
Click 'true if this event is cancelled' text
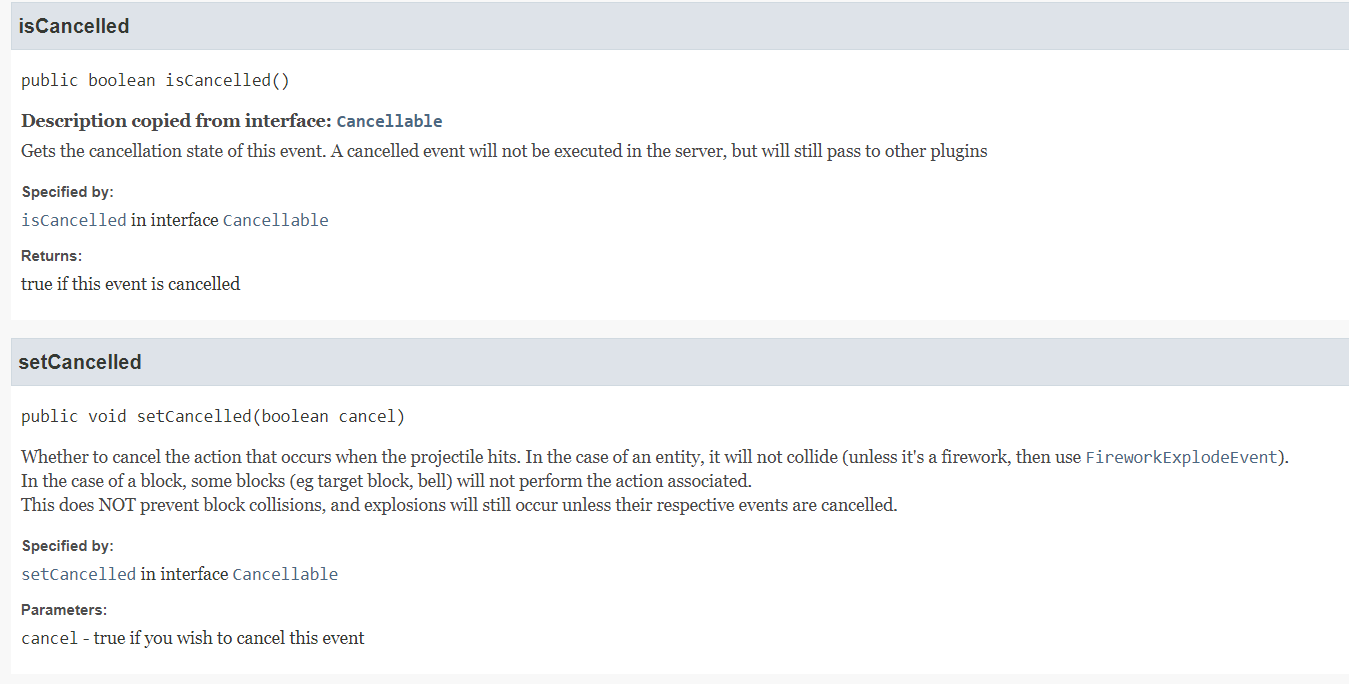[131, 284]
